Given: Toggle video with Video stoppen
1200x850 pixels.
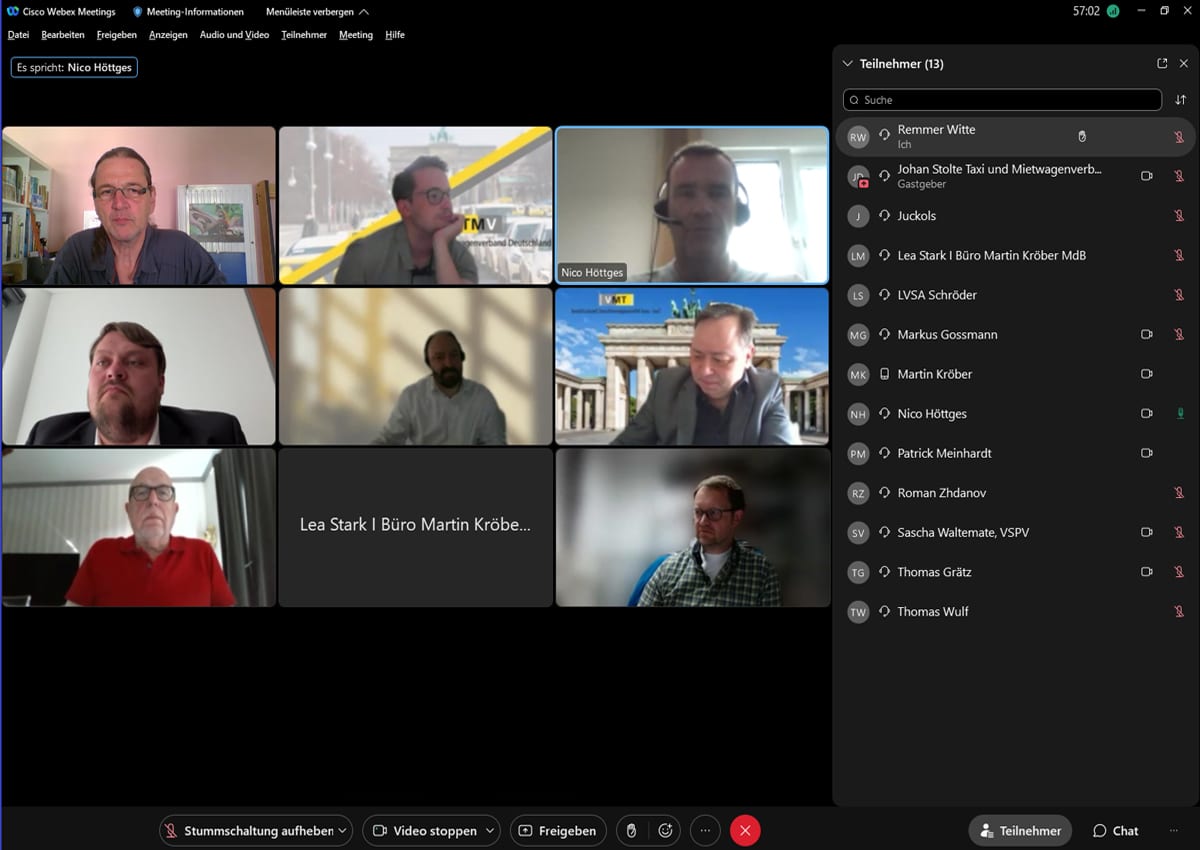Looking at the screenshot, I should (424, 830).
